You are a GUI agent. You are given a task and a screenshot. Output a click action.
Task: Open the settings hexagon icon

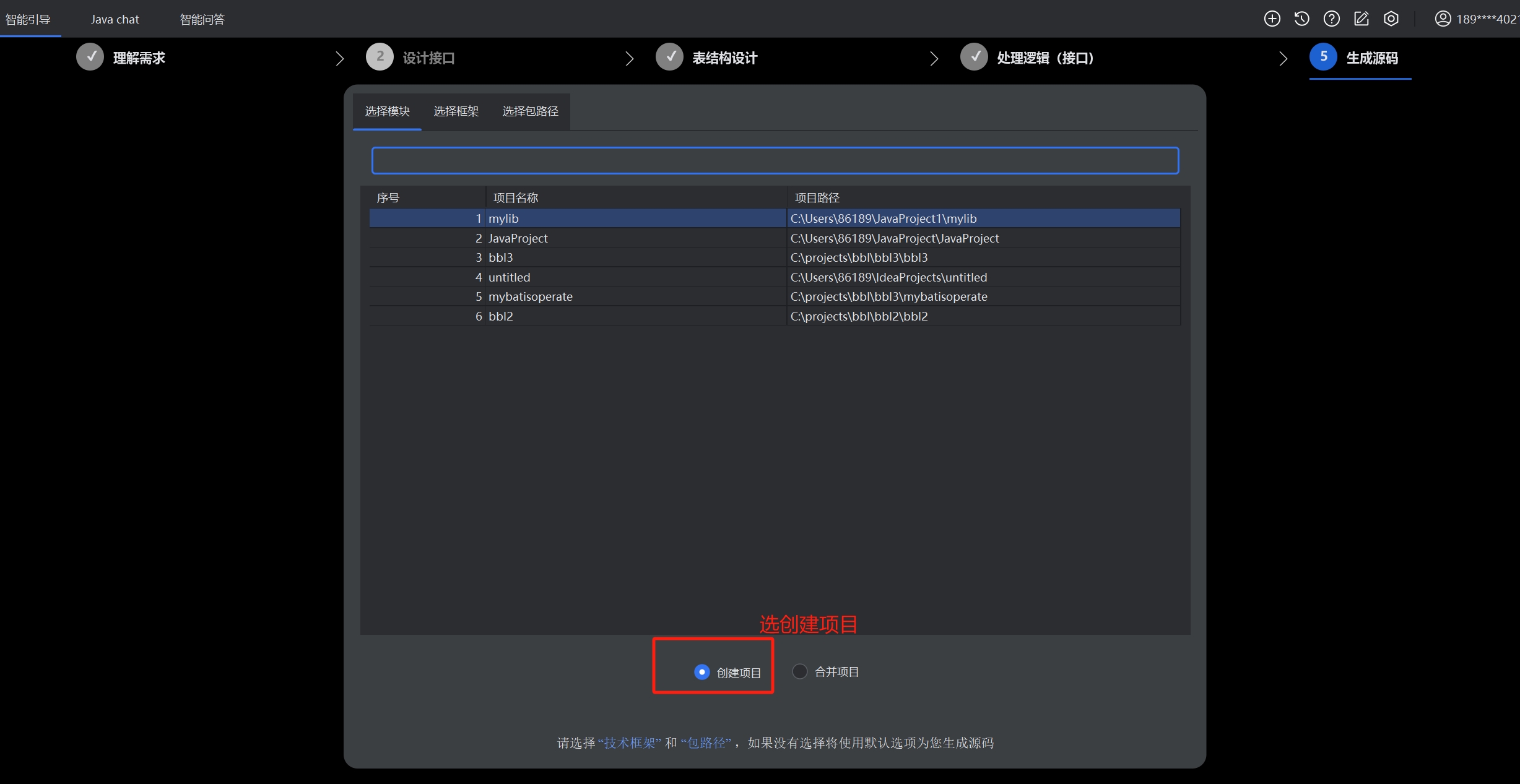click(1391, 19)
